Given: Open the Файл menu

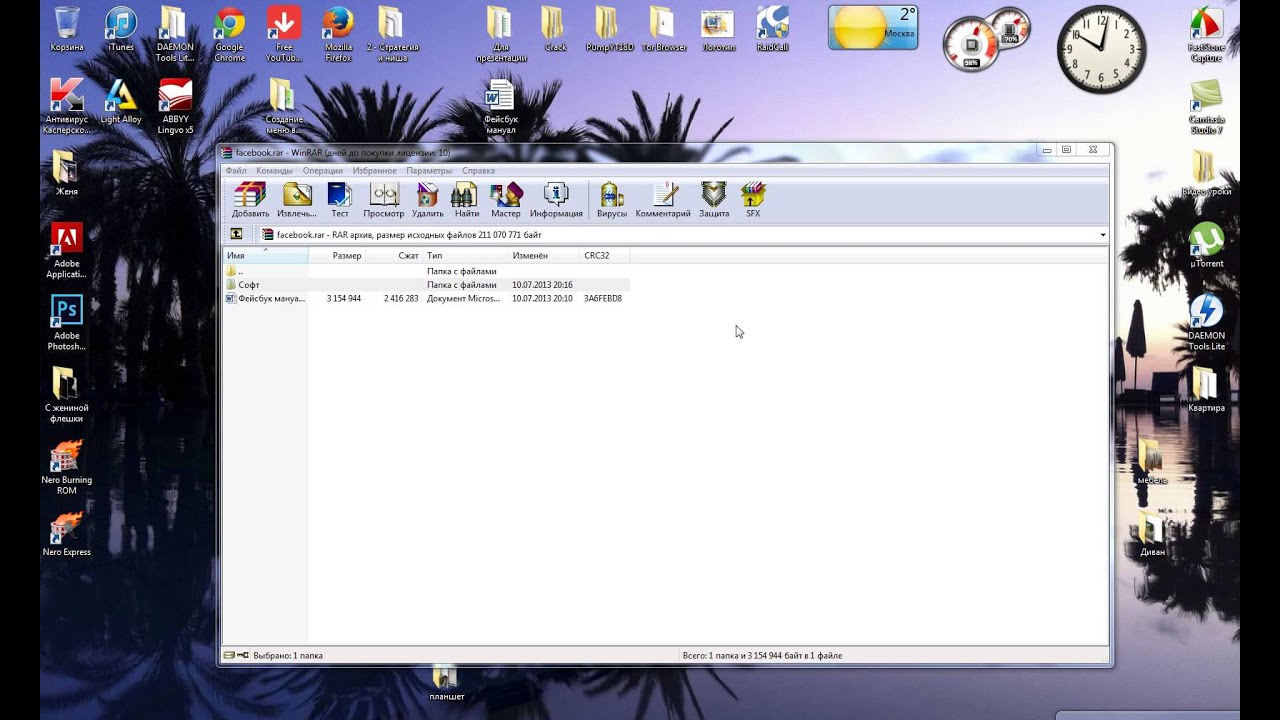Looking at the screenshot, I should click(236, 171).
